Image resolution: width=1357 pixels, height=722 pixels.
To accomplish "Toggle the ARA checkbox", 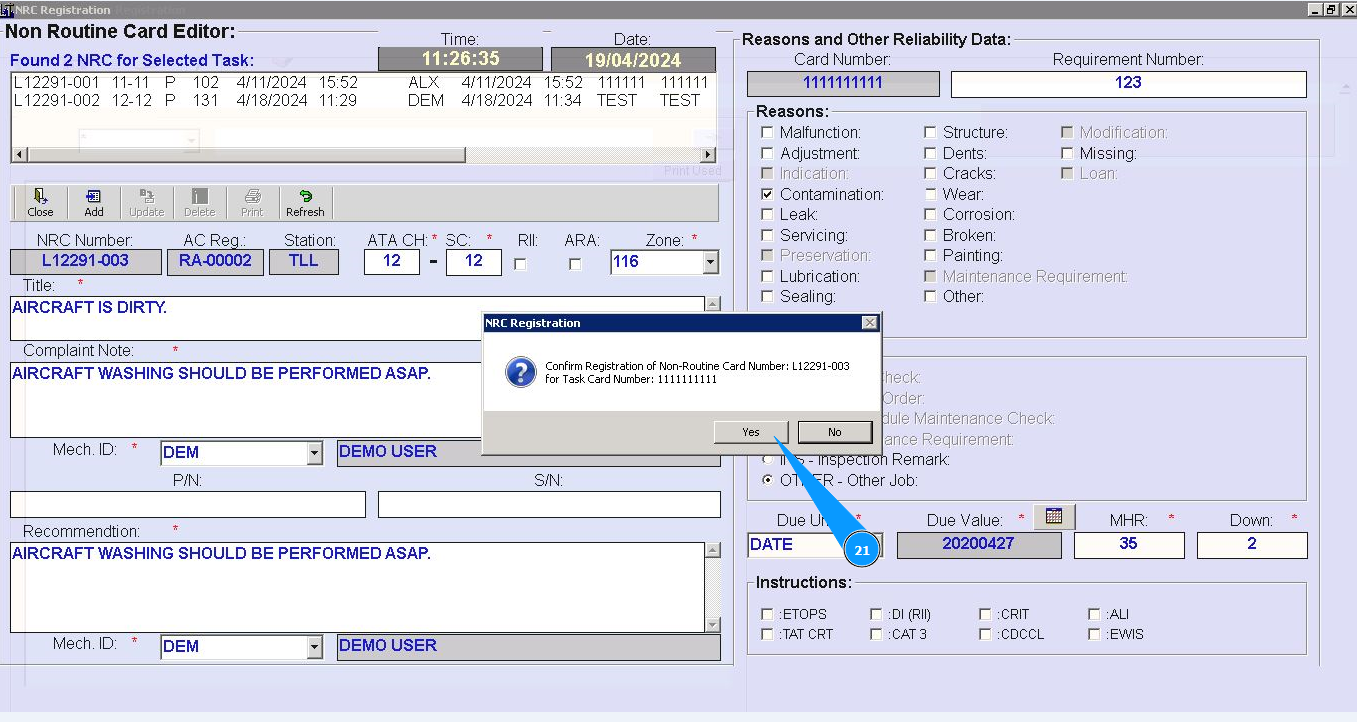I will [575, 264].
